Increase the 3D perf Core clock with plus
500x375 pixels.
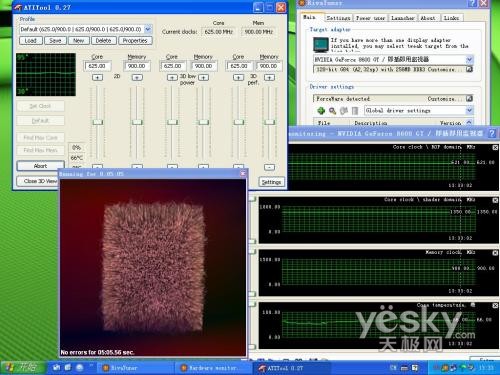click(238, 77)
